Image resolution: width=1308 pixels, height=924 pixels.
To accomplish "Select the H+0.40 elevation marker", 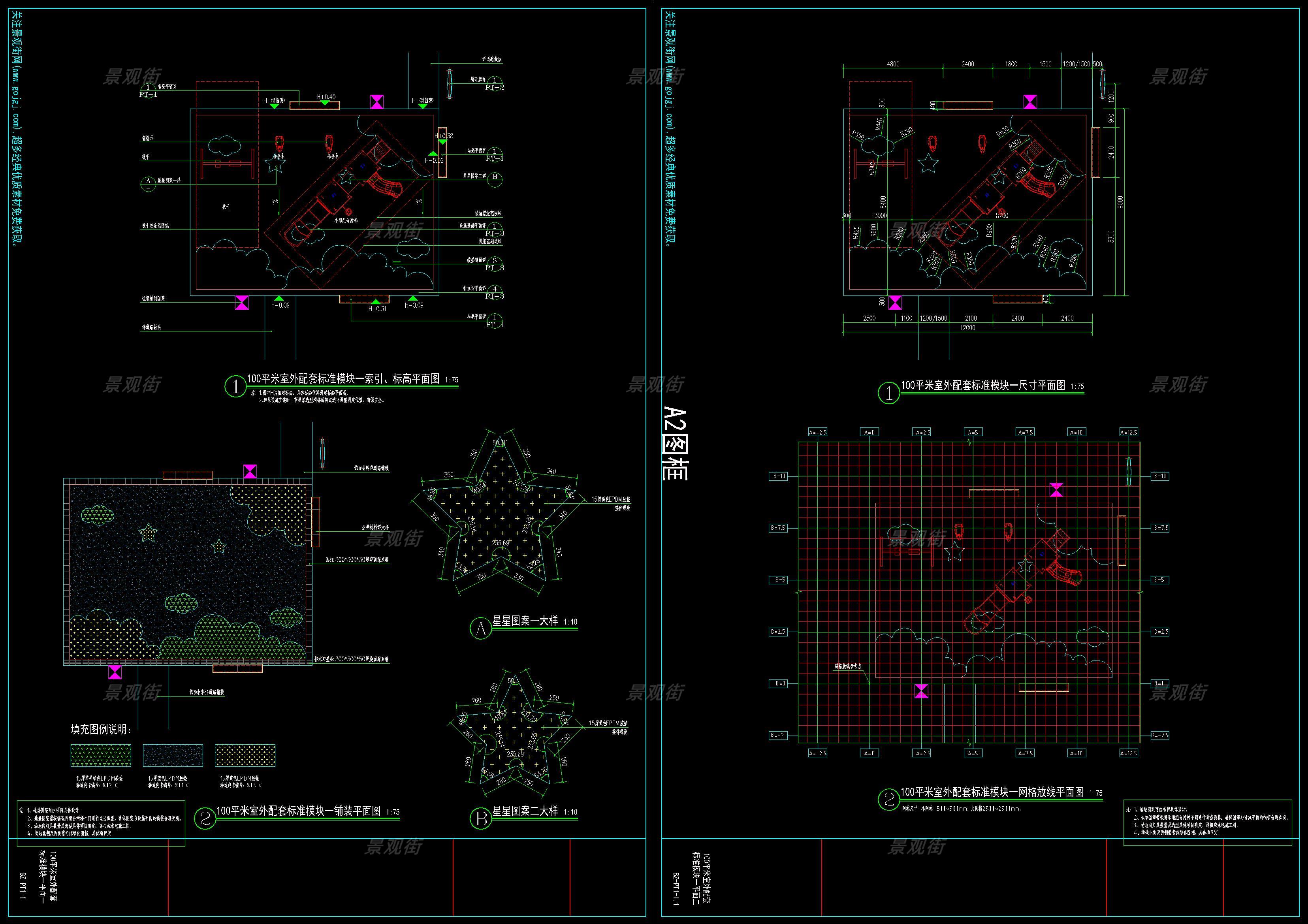I will [326, 98].
